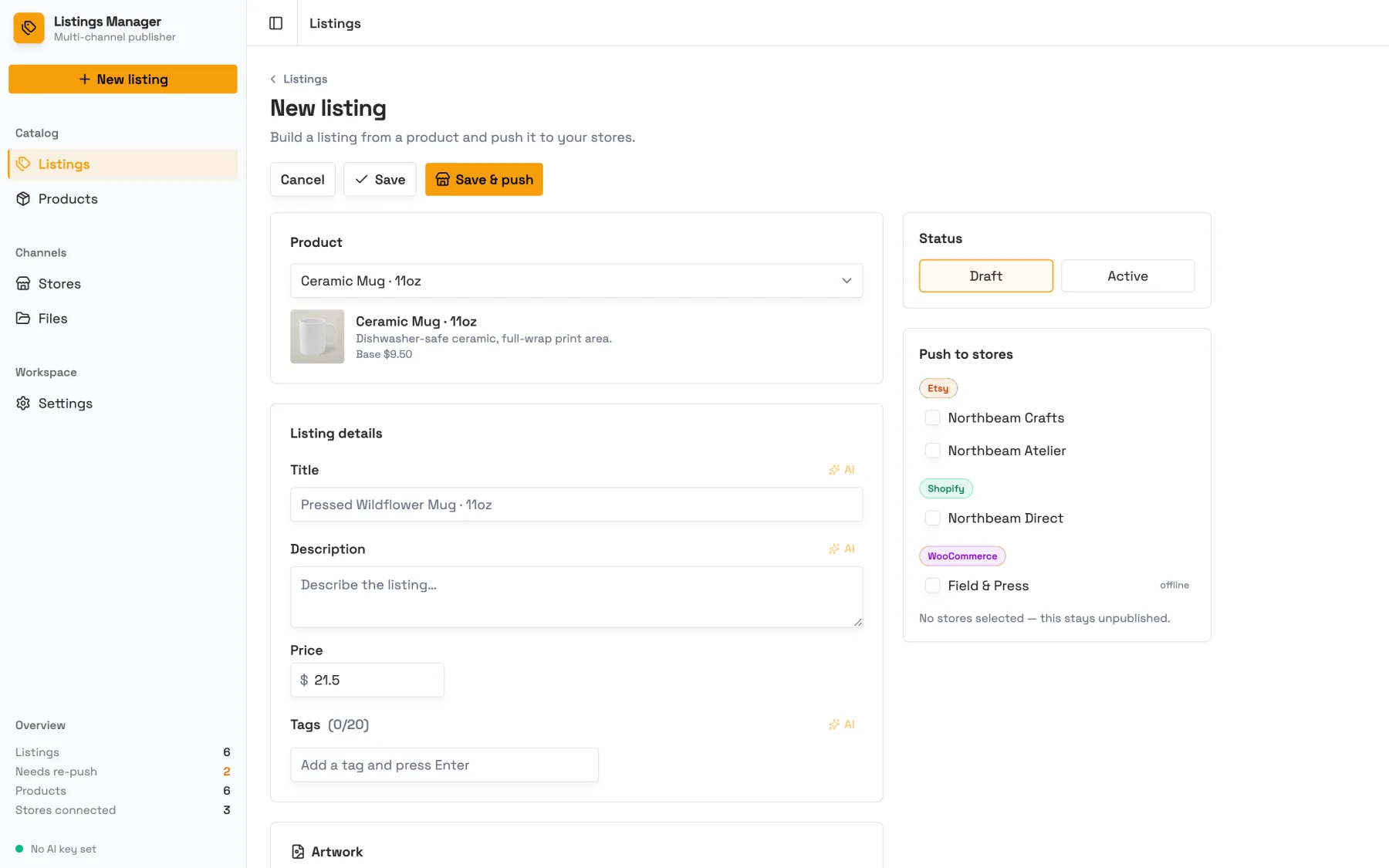Image resolution: width=1389 pixels, height=868 pixels.
Task: Click the Listings Manager logo icon
Action: (29, 28)
